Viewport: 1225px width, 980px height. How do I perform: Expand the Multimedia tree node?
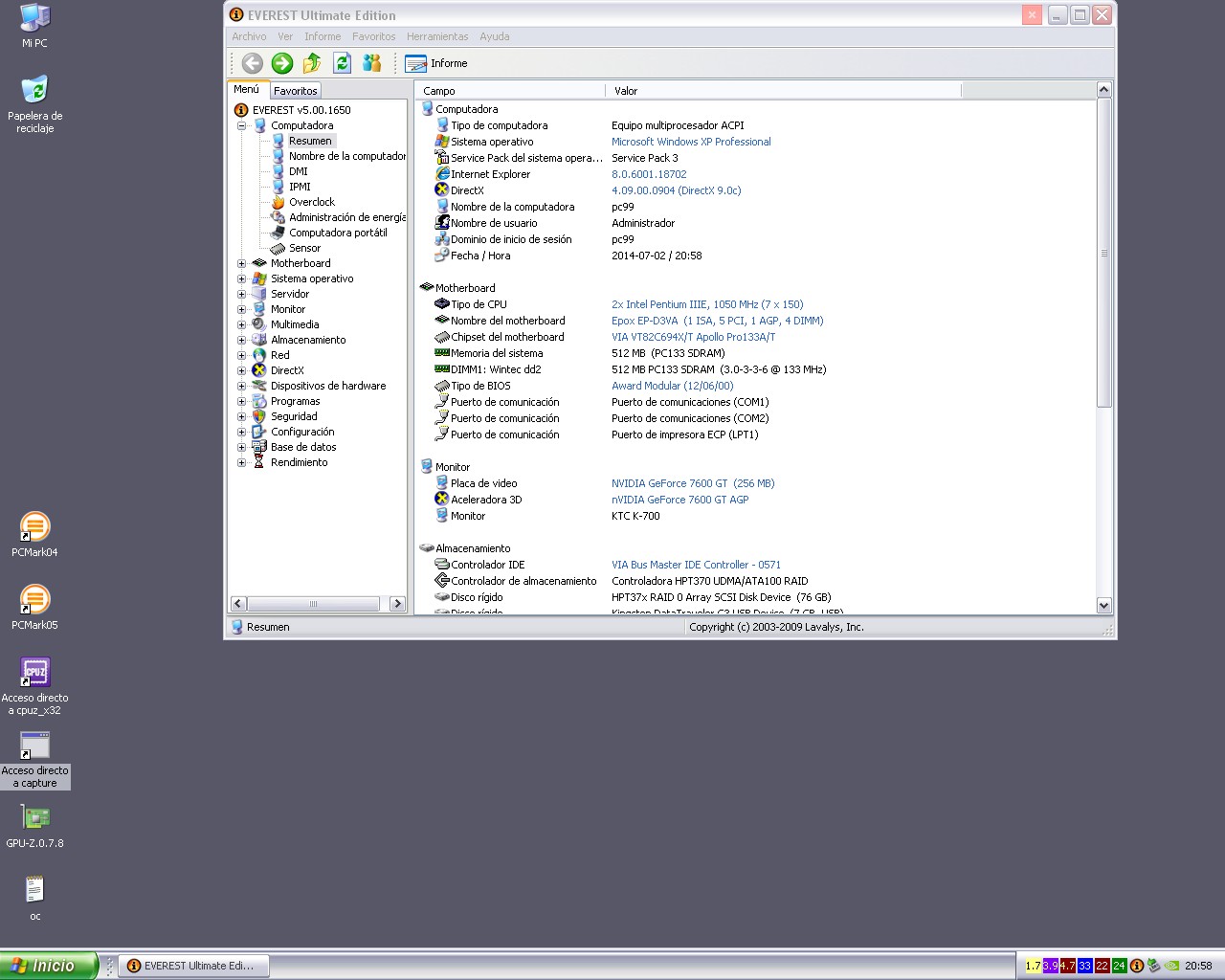(x=242, y=324)
